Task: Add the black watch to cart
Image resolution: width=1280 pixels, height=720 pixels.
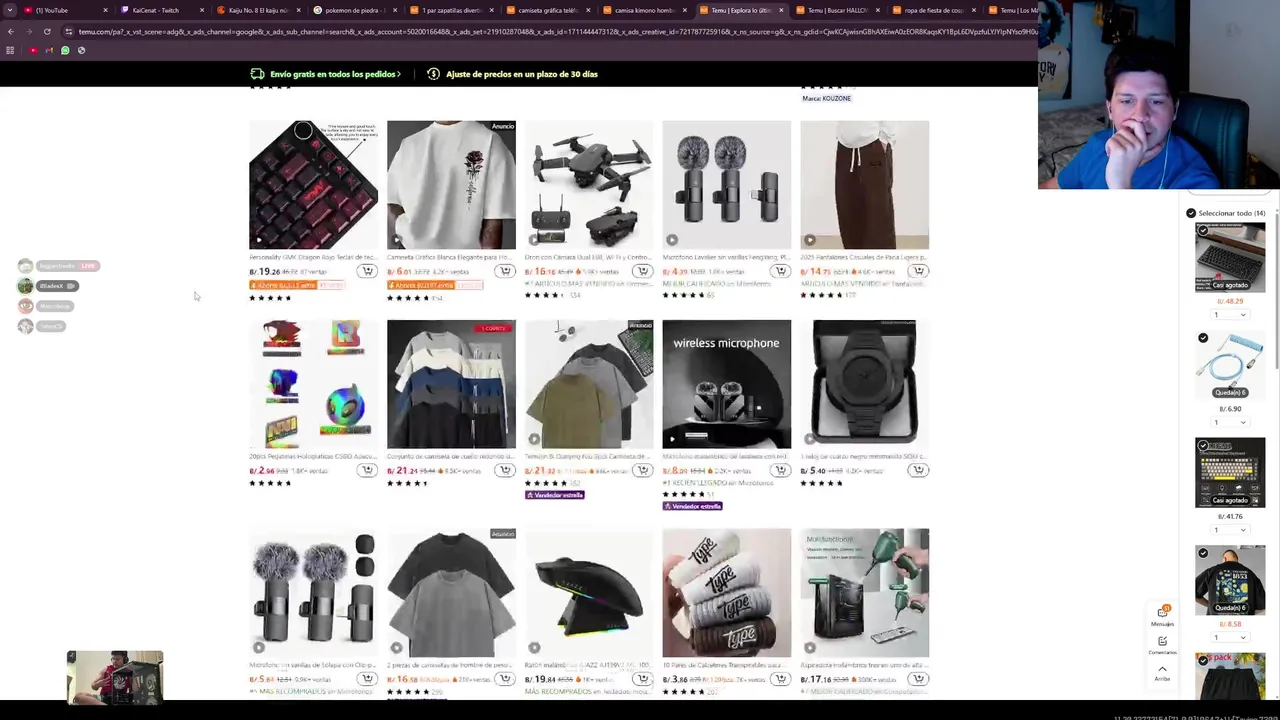Action: pos(917,470)
